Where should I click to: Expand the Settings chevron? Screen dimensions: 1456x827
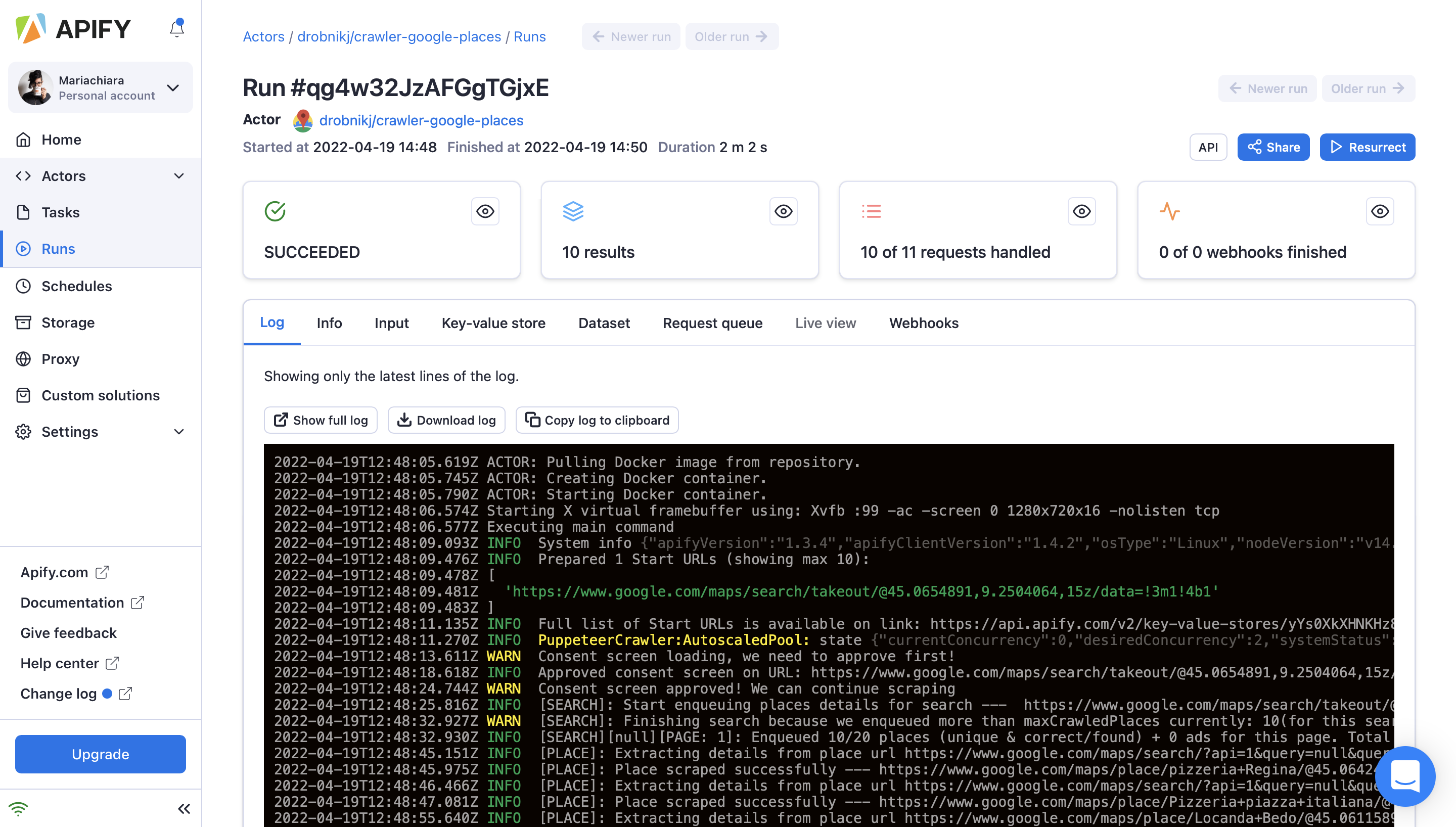tap(179, 432)
